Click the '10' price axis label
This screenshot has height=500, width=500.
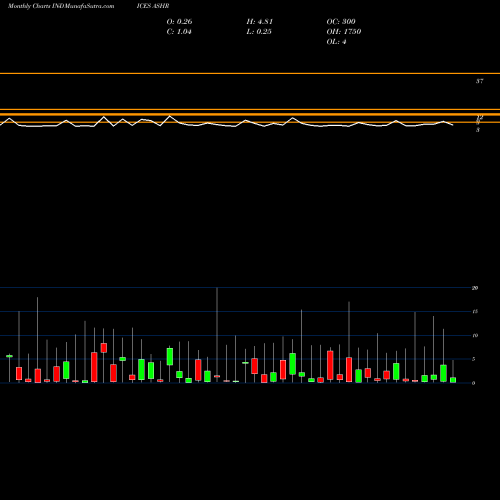click(475, 335)
